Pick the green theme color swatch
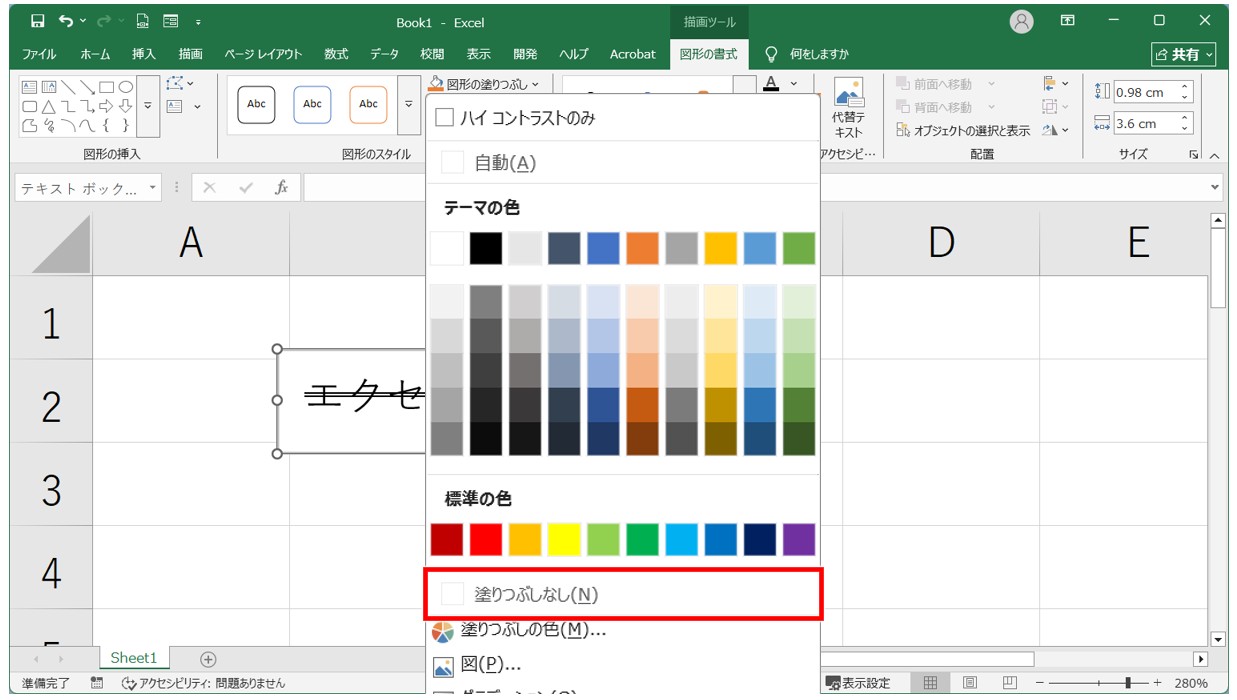 click(x=799, y=248)
